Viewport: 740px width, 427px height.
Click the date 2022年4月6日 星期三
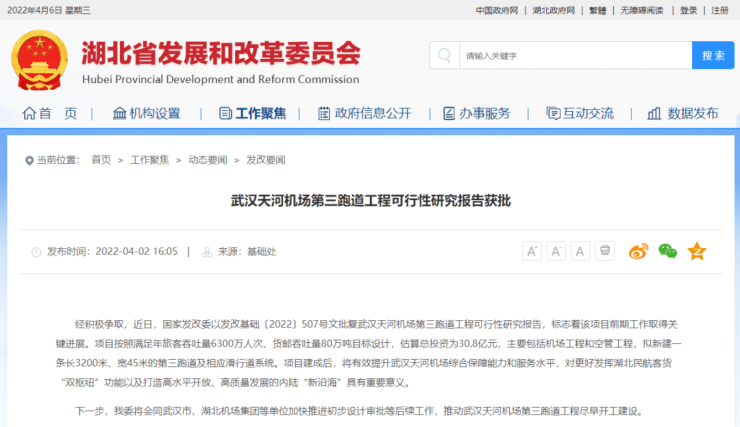[x=49, y=10]
